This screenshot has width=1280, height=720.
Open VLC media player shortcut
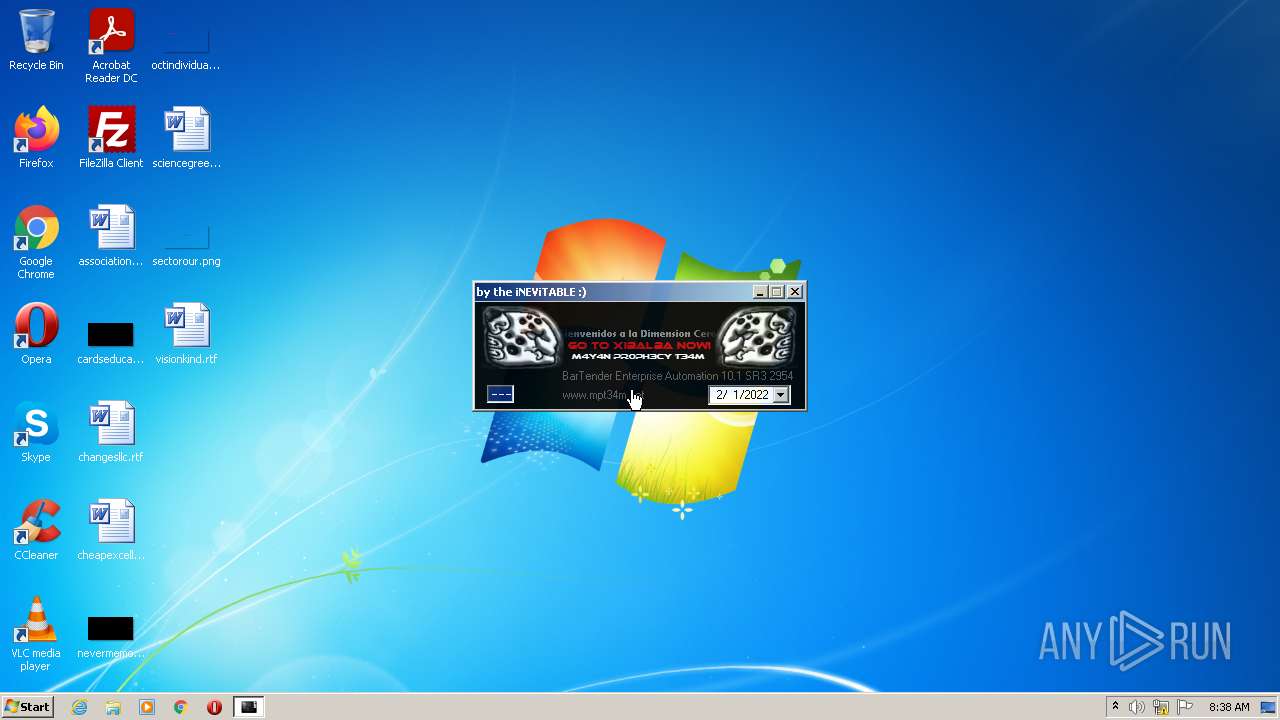point(36,634)
